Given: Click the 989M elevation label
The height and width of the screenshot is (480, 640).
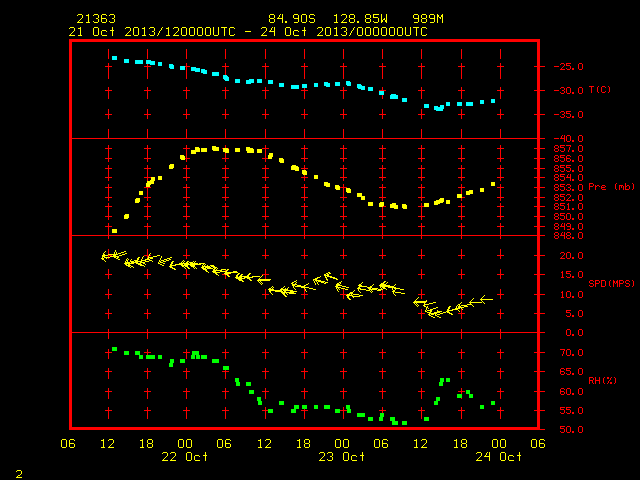Looking at the screenshot, I should (x=428, y=19).
